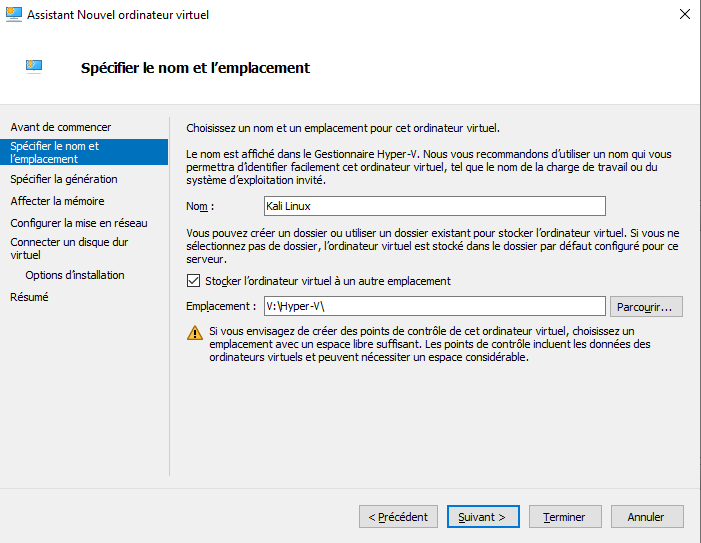701x543 pixels.
Task: Click the yellow warning triangle icon
Action: point(194,332)
